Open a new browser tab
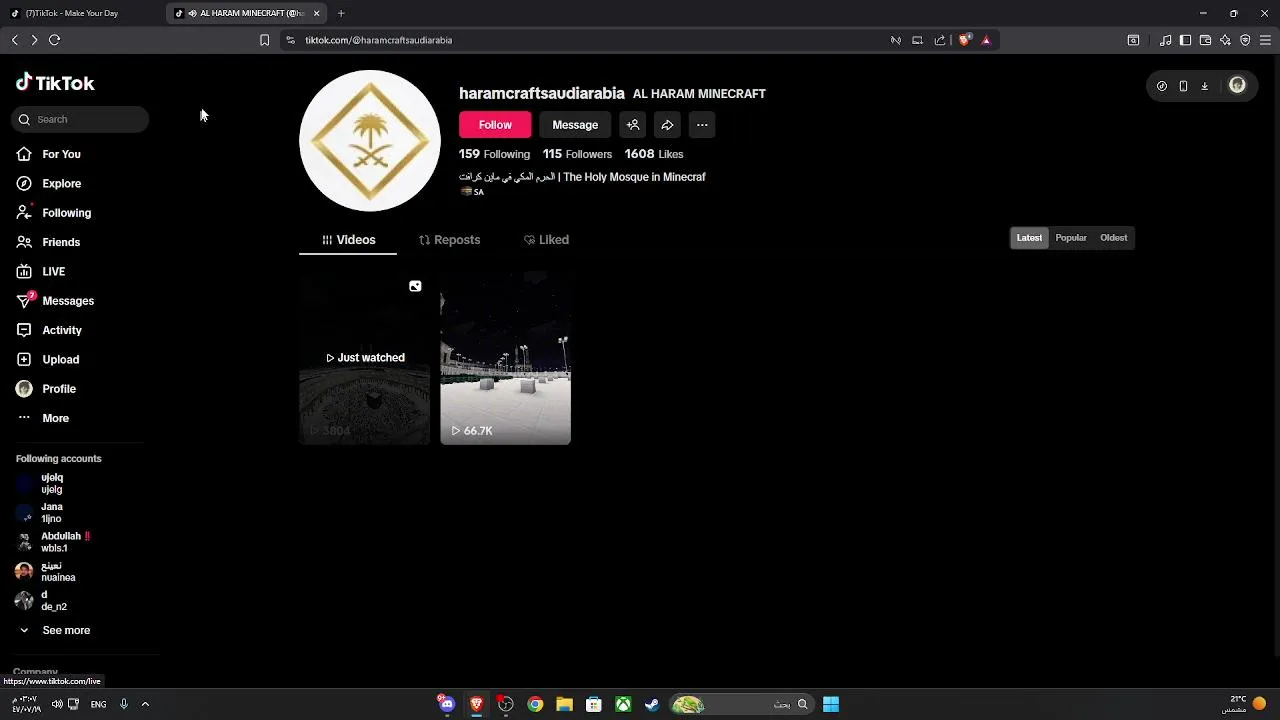Screen dimensions: 1280x720 (341, 13)
